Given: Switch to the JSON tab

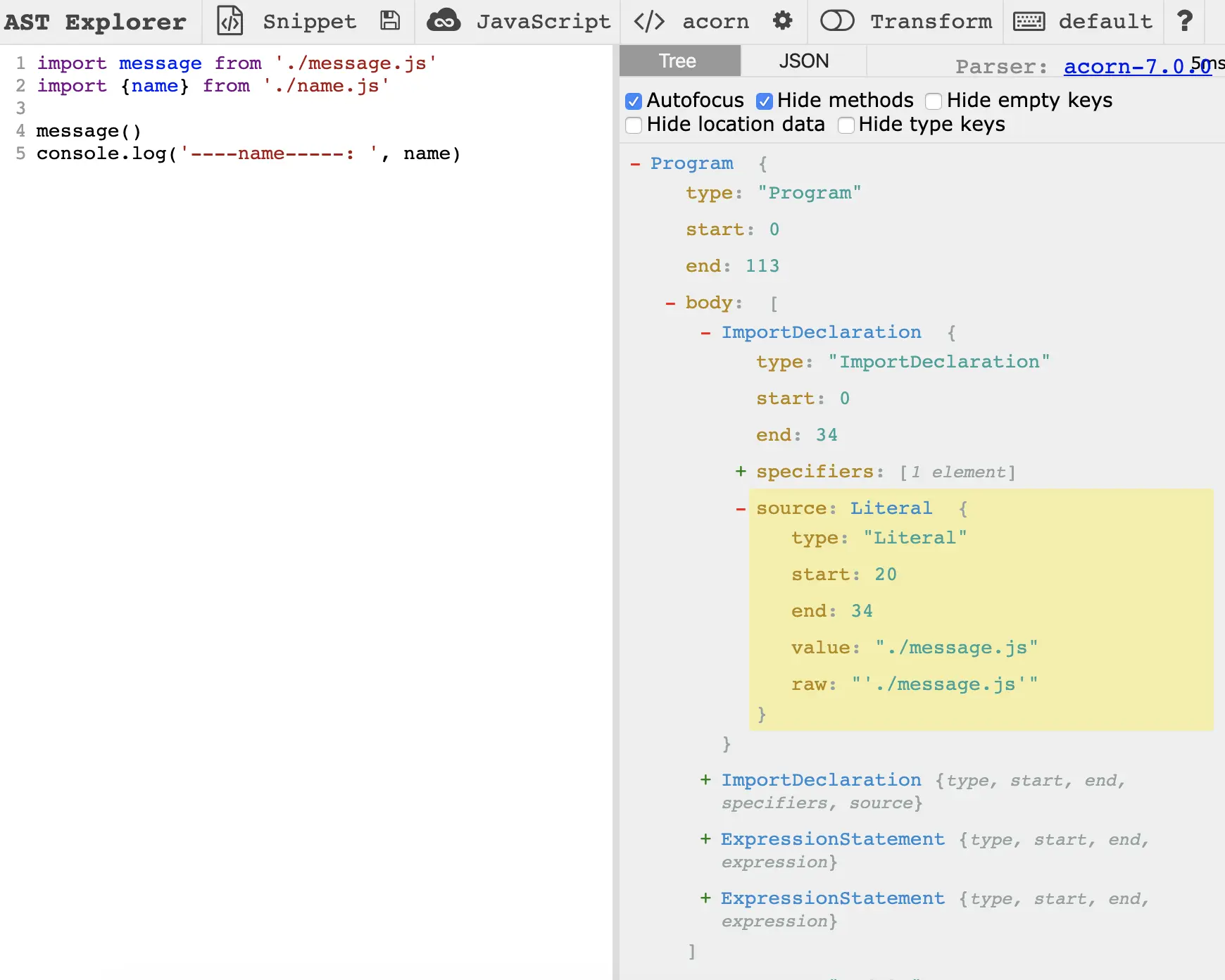Looking at the screenshot, I should tap(804, 61).
